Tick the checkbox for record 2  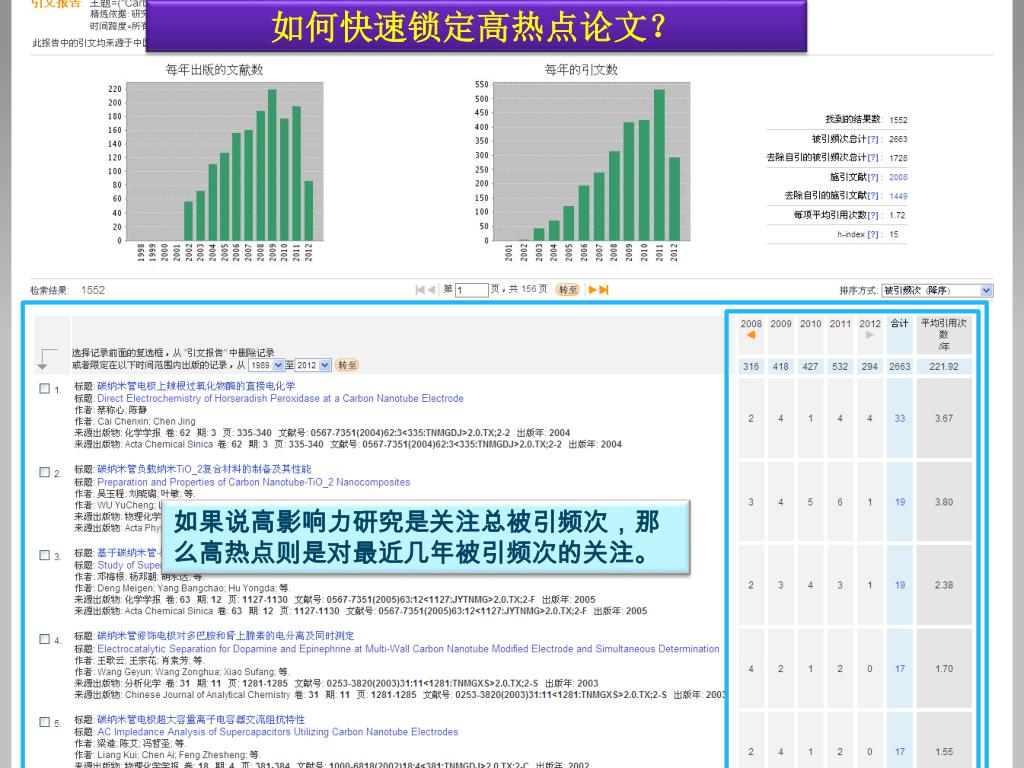(44, 472)
